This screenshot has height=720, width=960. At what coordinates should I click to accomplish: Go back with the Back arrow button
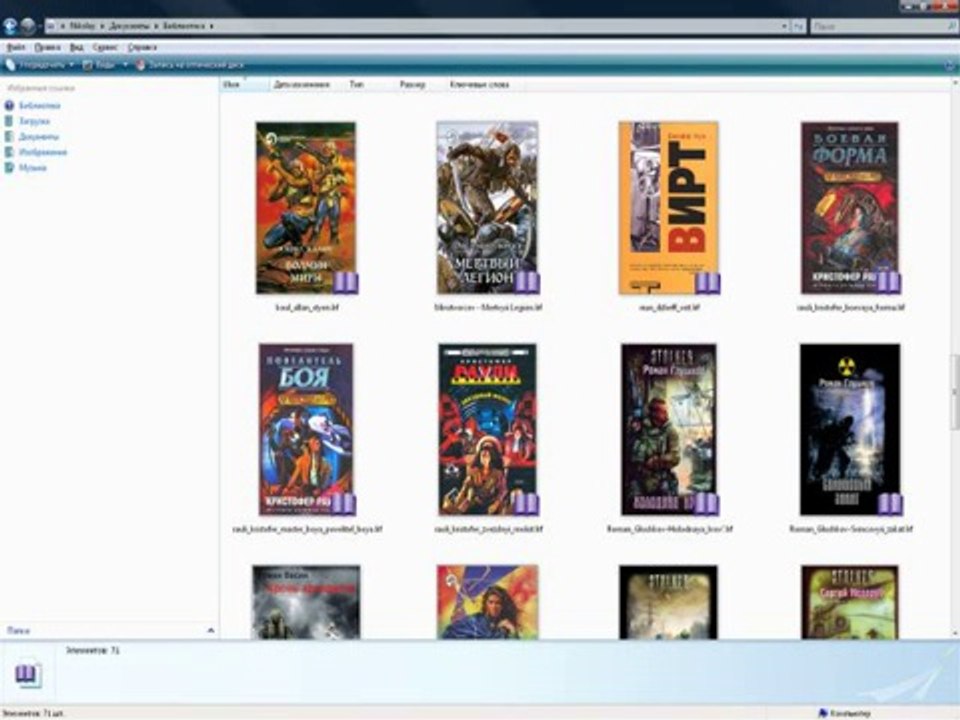10,26
